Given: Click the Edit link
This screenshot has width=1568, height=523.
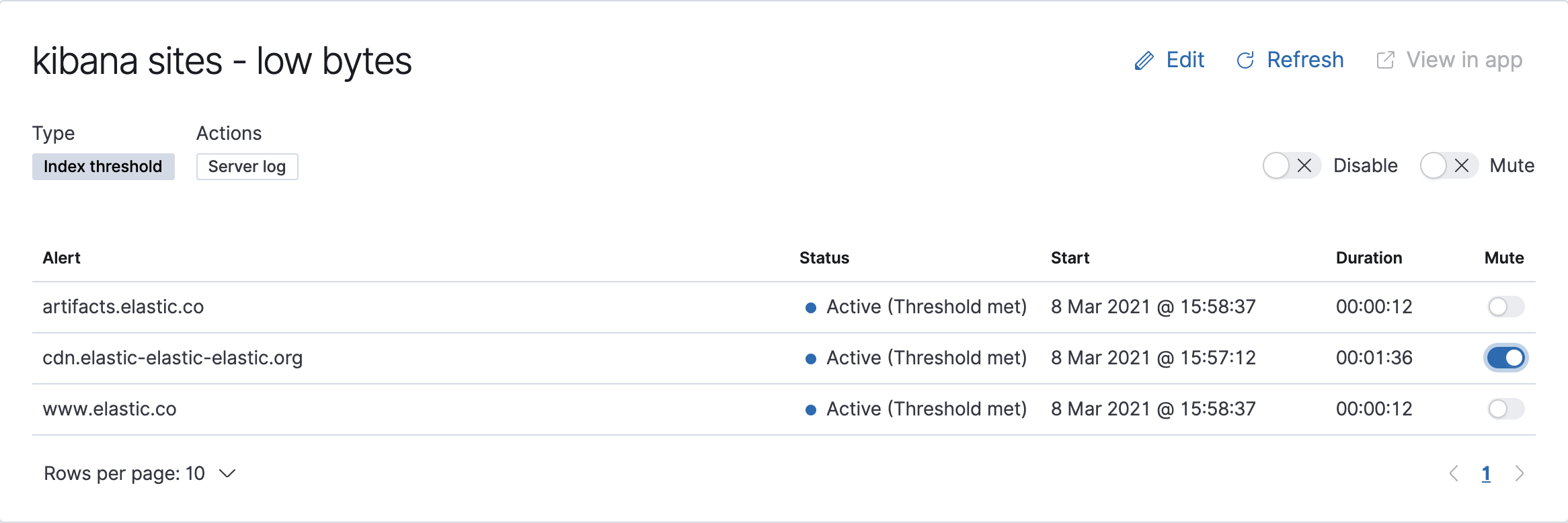Looking at the screenshot, I should pos(1185,60).
